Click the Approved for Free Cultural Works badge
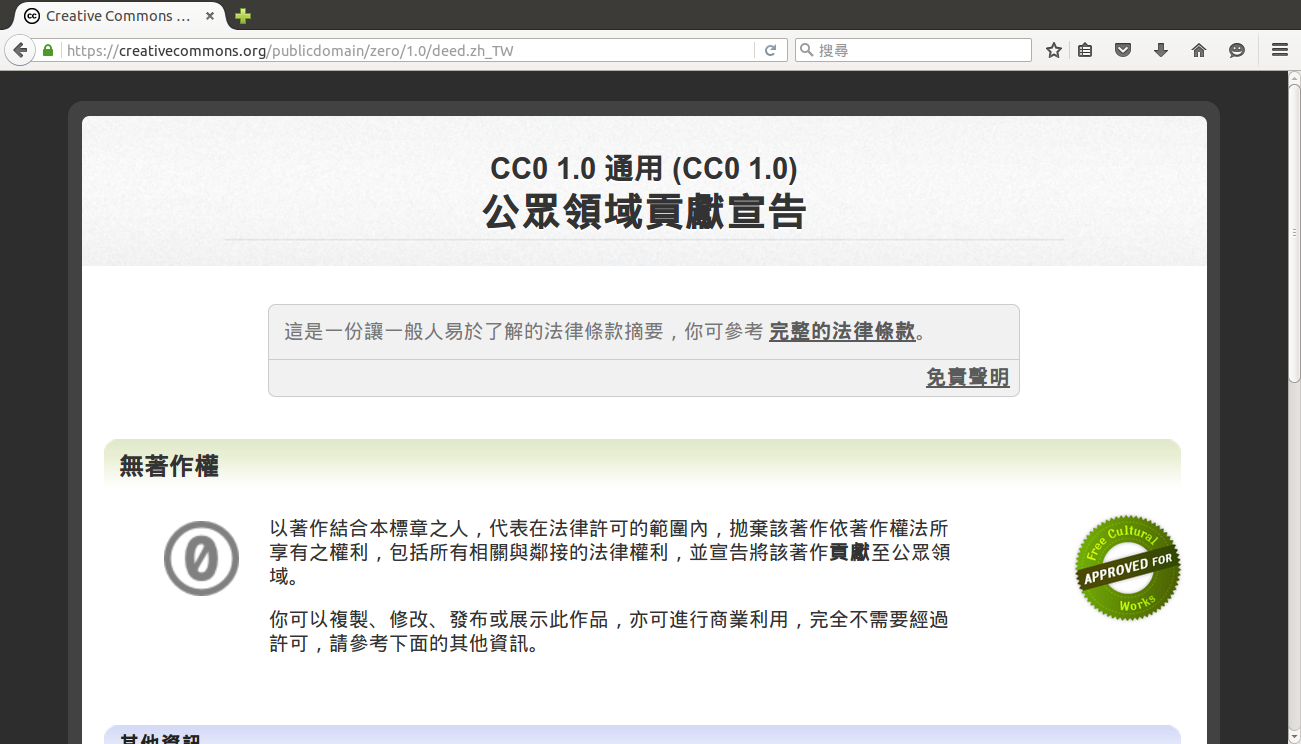The height and width of the screenshot is (744, 1301). click(x=1127, y=567)
